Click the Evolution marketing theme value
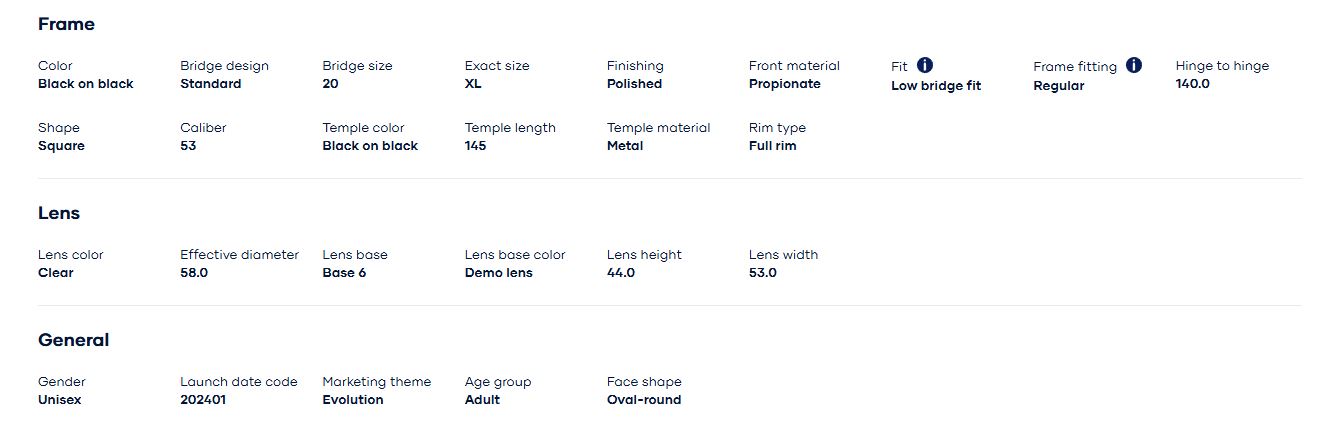Screen dimensions: 1335x430 353,400
